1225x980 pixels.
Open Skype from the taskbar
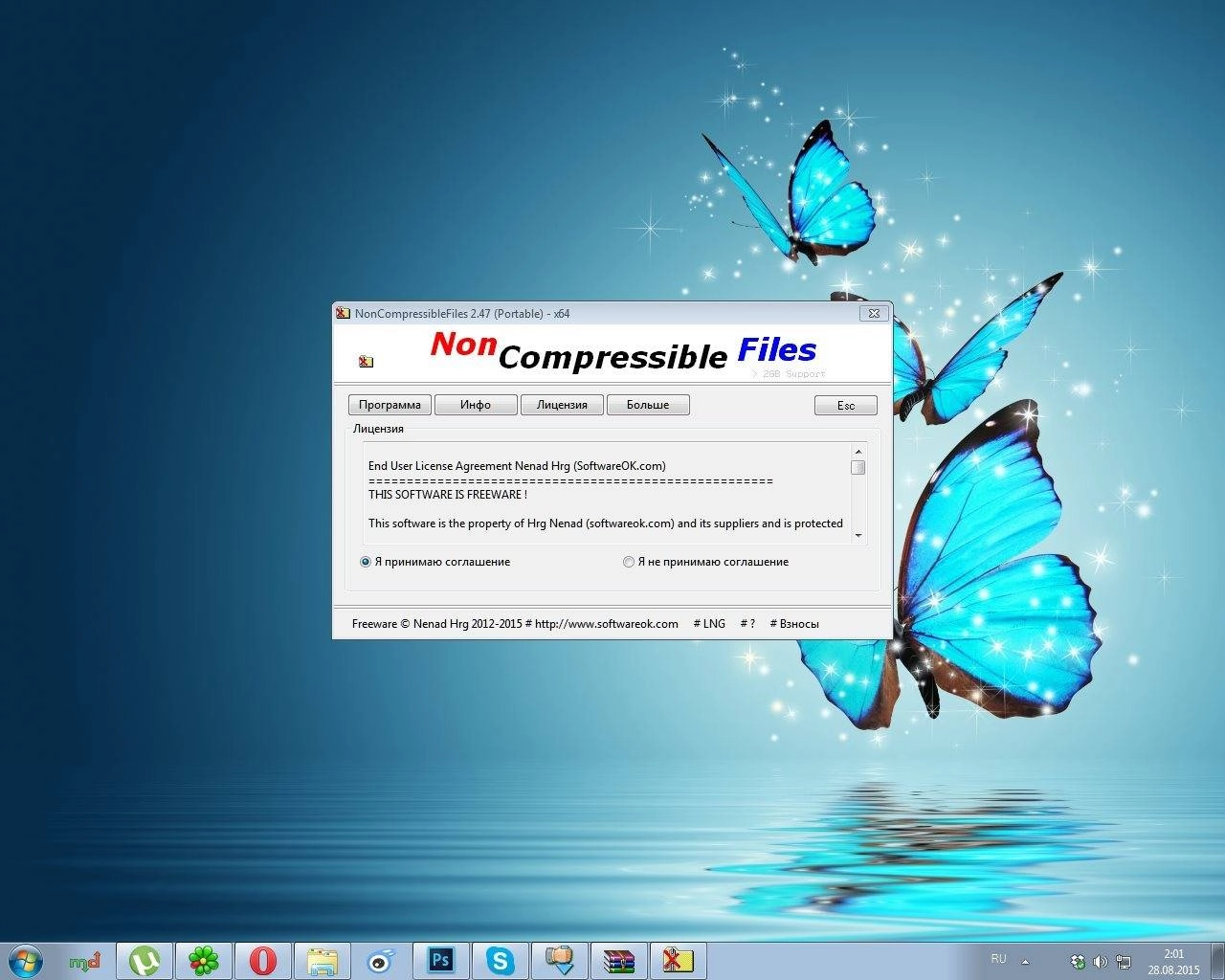pyautogui.click(x=500, y=960)
